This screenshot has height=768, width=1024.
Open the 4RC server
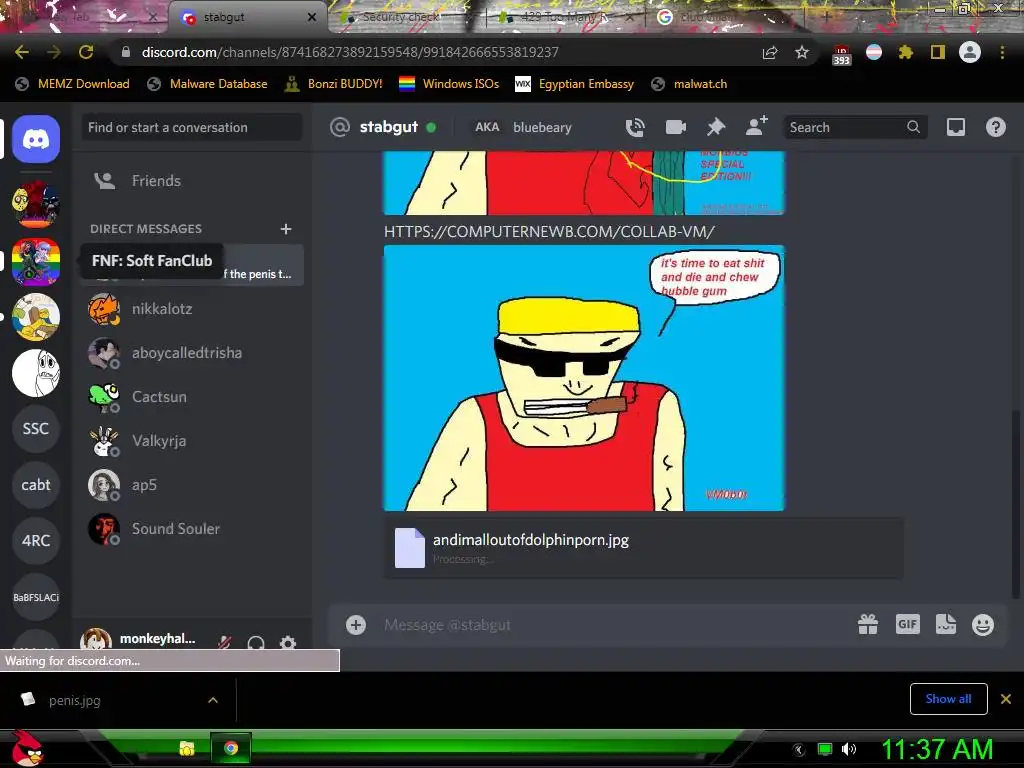tap(36, 541)
